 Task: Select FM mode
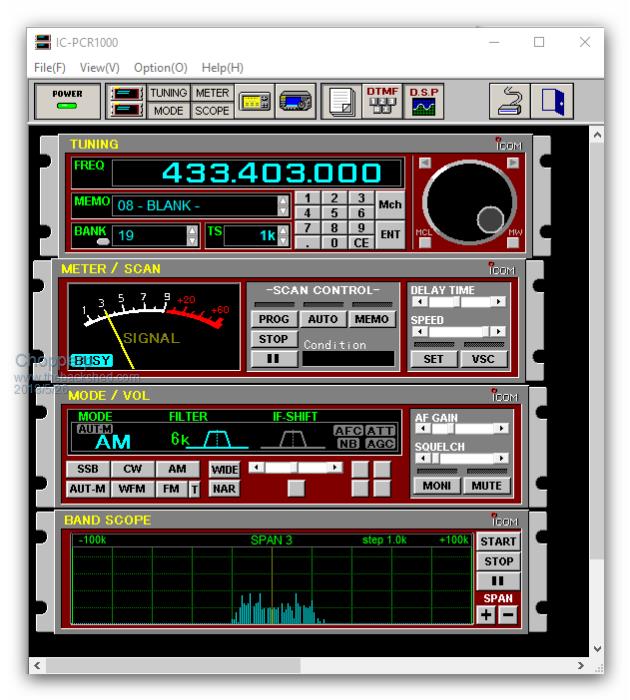pos(171,489)
